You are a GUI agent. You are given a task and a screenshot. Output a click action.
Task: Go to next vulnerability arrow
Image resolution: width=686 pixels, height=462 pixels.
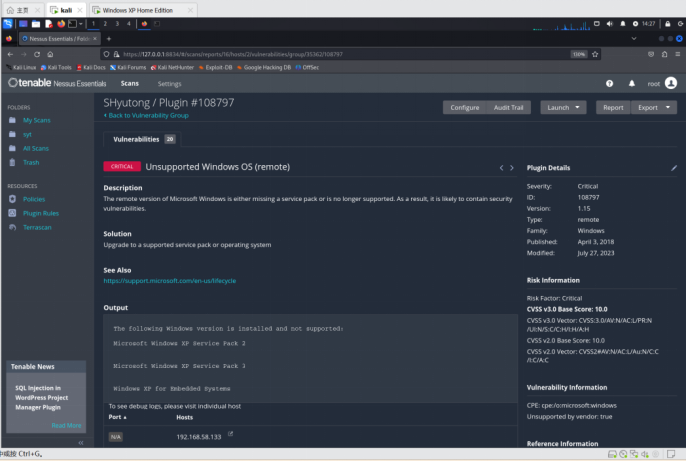click(511, 168)
